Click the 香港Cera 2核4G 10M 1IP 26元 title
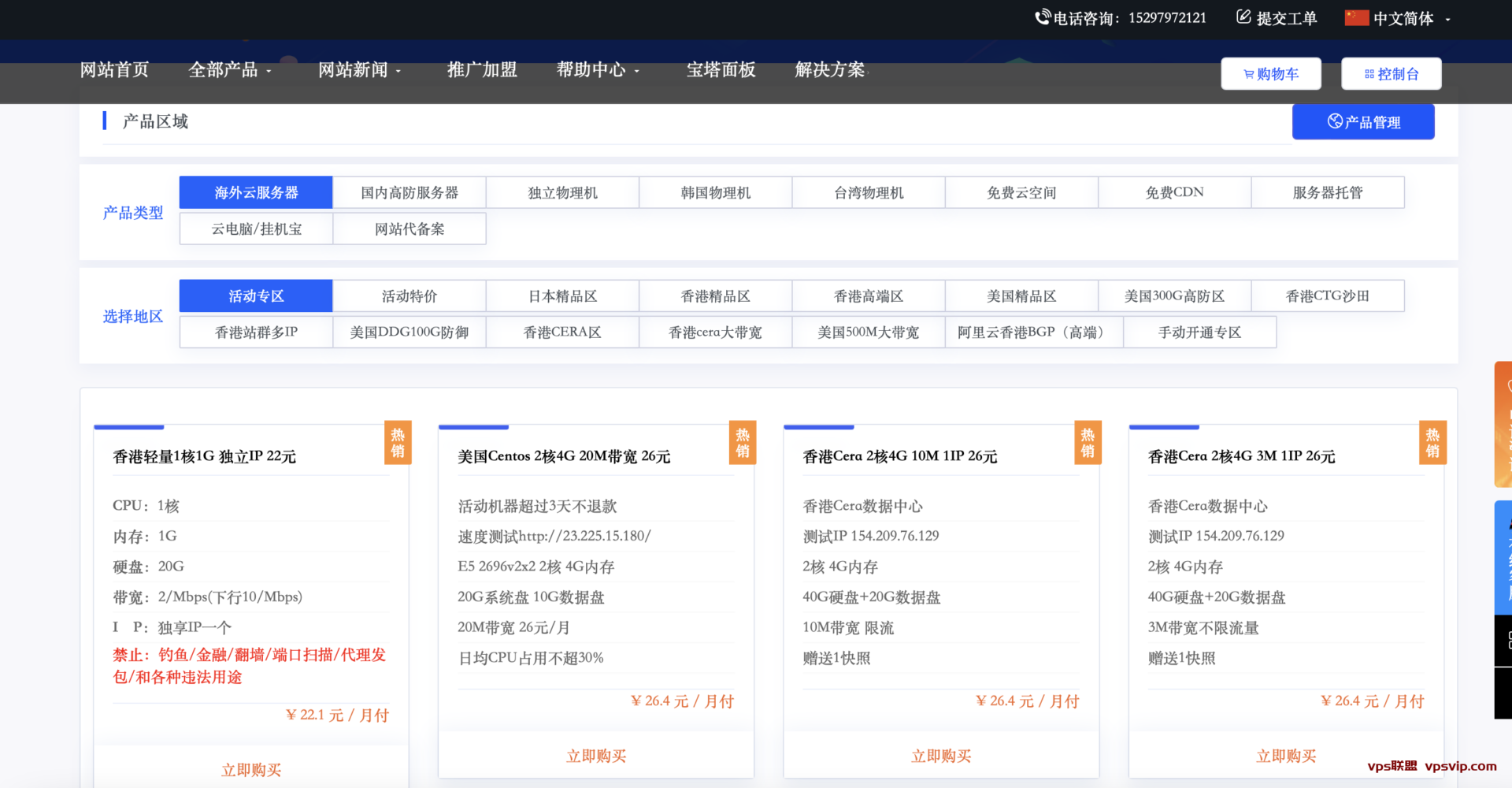The height and width of the screenshot is (788, 1512). coord(900,456)
